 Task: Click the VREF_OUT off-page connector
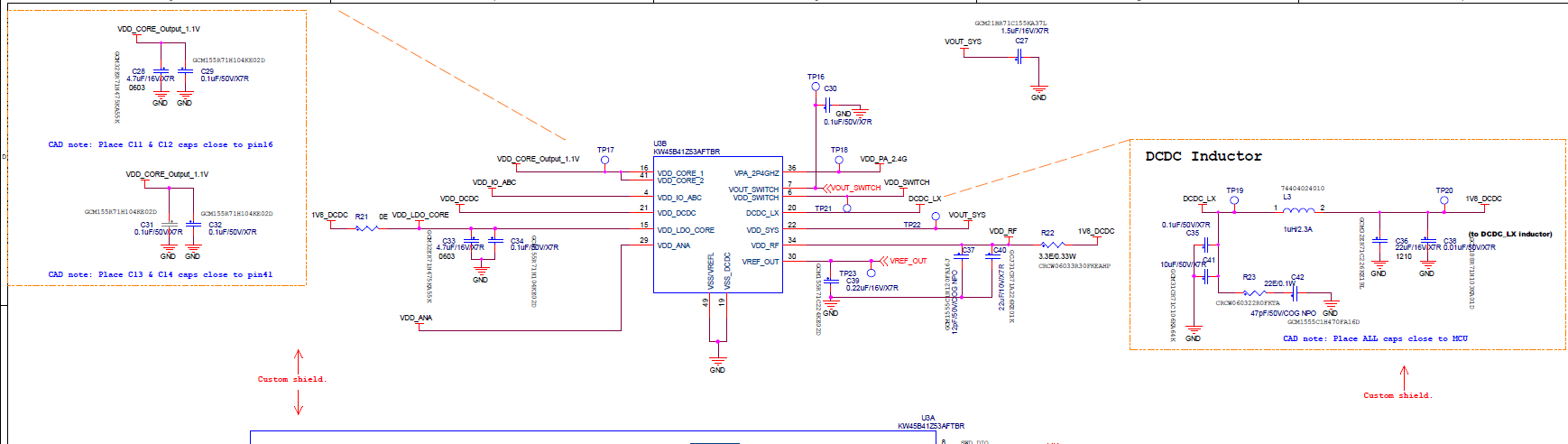coord(903,261)
